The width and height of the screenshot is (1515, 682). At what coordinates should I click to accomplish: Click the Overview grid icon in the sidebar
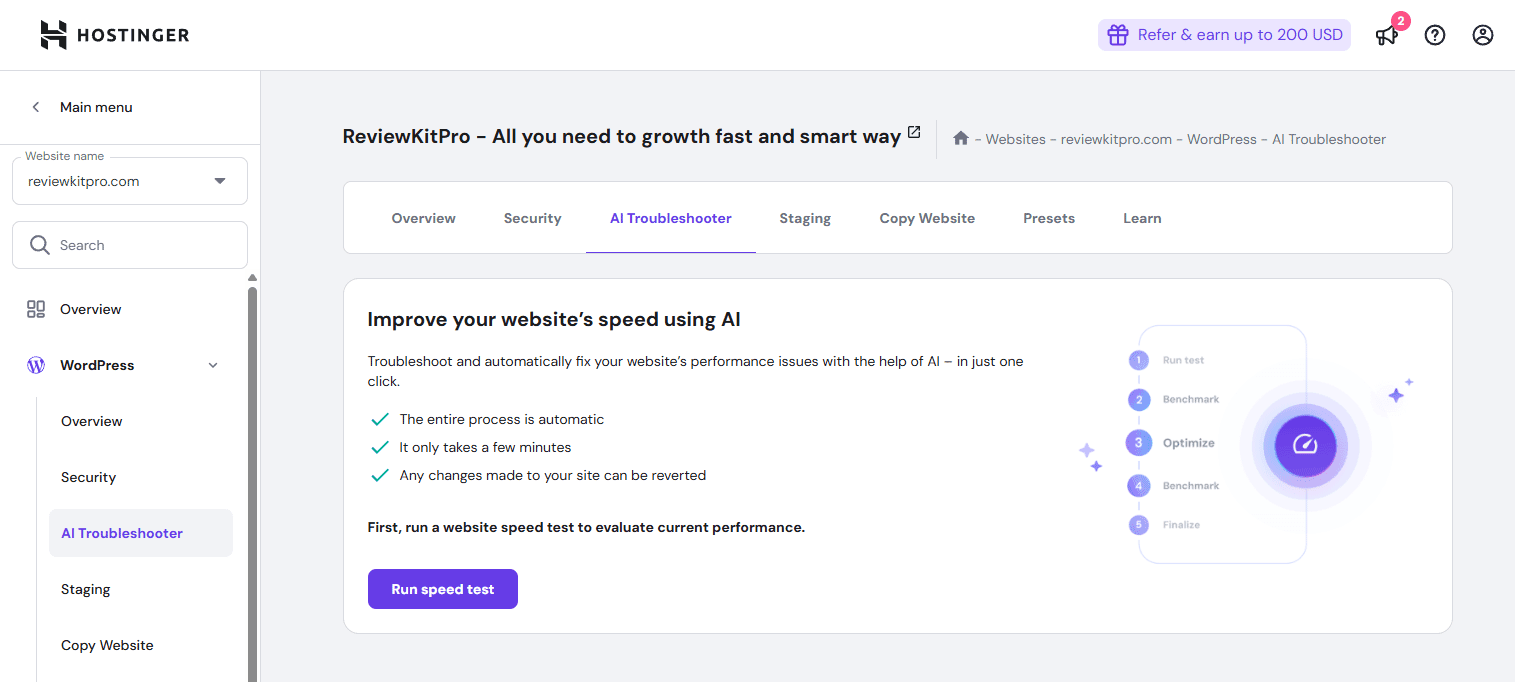(36, 309)
